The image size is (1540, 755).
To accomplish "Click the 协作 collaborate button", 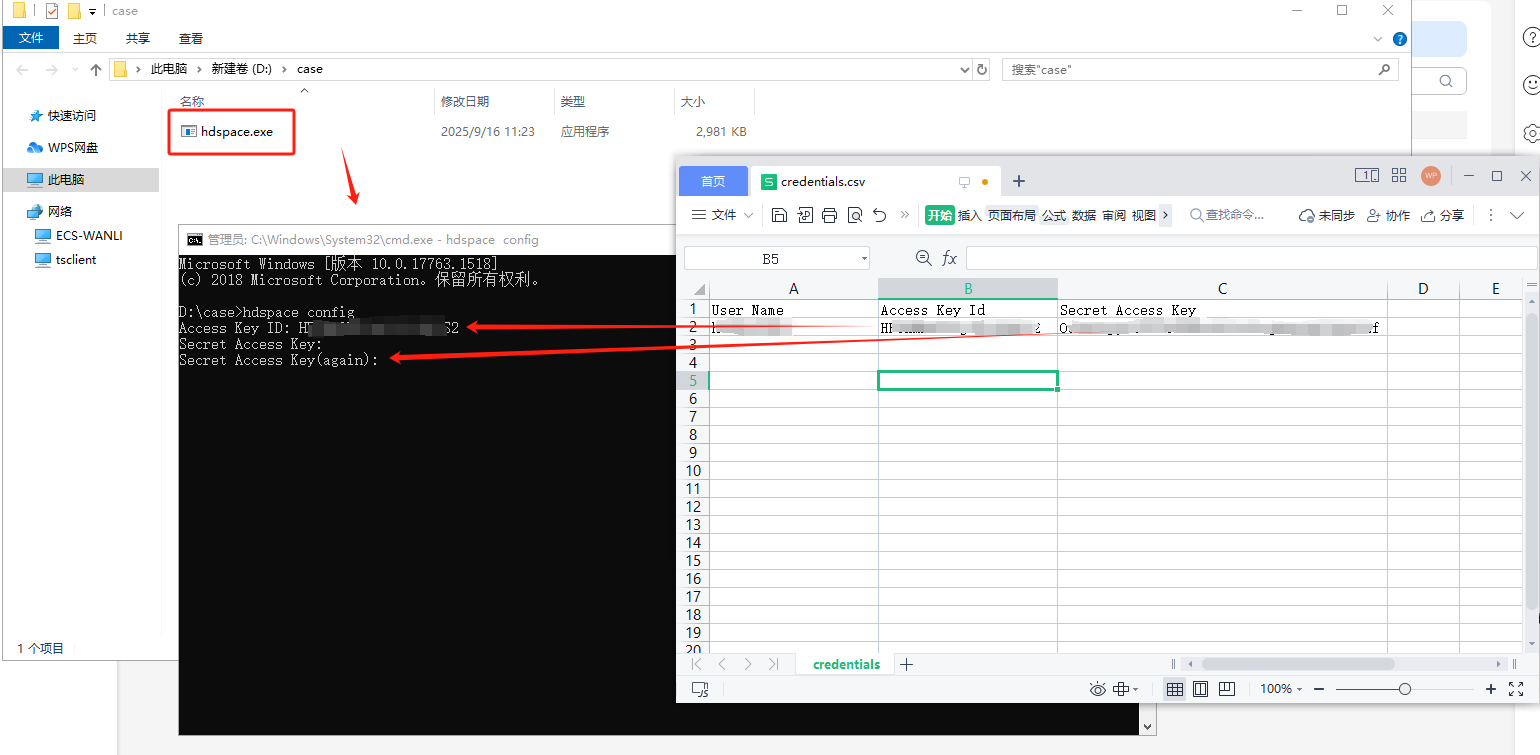I will (x=1388, y=215).
